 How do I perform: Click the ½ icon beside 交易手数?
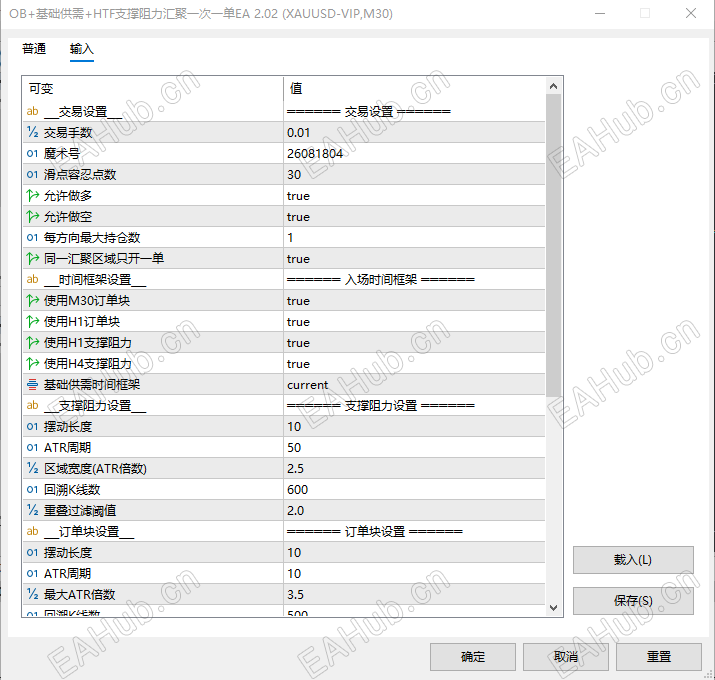[32, 132]
